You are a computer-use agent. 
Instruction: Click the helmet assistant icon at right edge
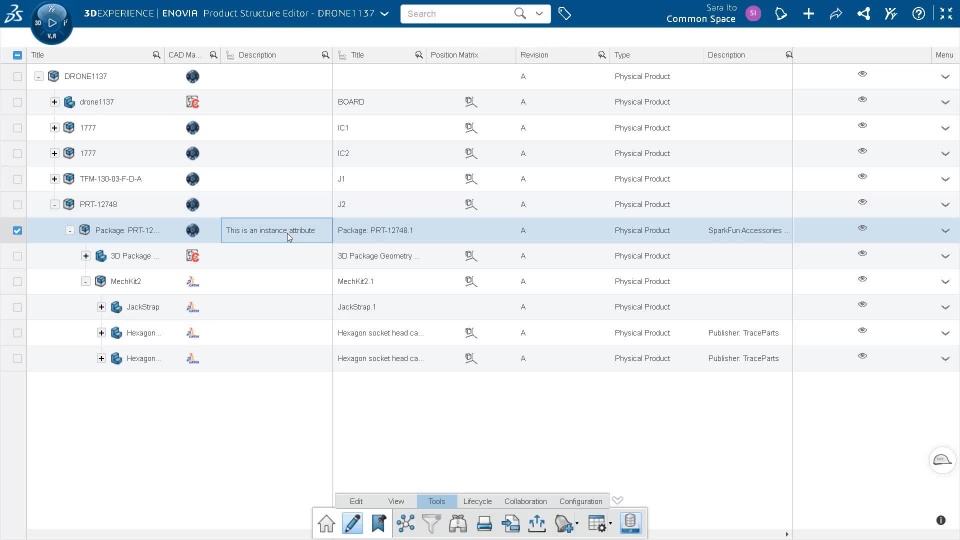[942, 460]
